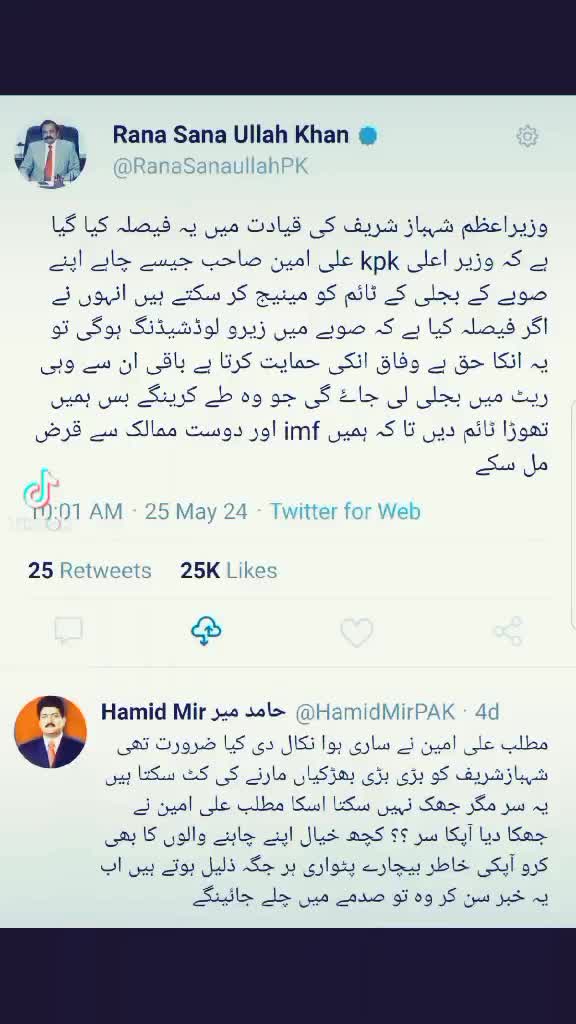View the 25 Retweets list

coord(89,571)
